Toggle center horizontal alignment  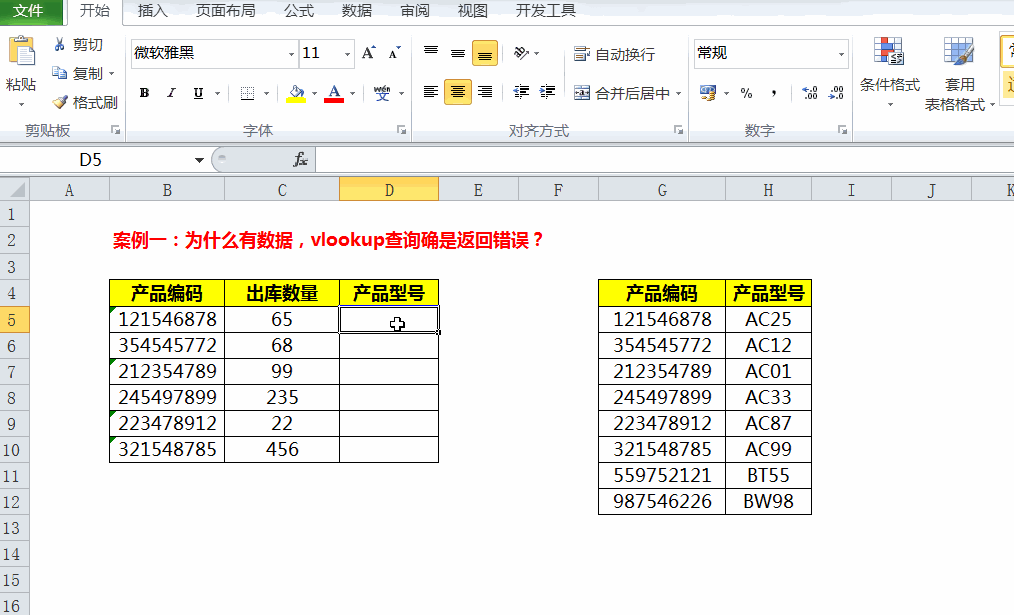pyautogui.click(x=458, y=92)
